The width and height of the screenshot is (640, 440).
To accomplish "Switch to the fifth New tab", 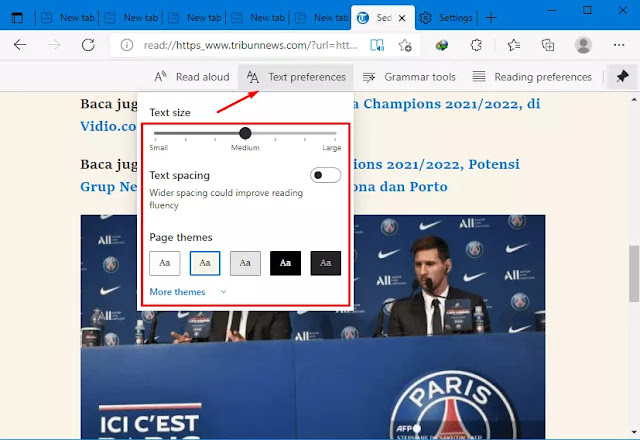I will pyautogui.click(x=321, y=18).
